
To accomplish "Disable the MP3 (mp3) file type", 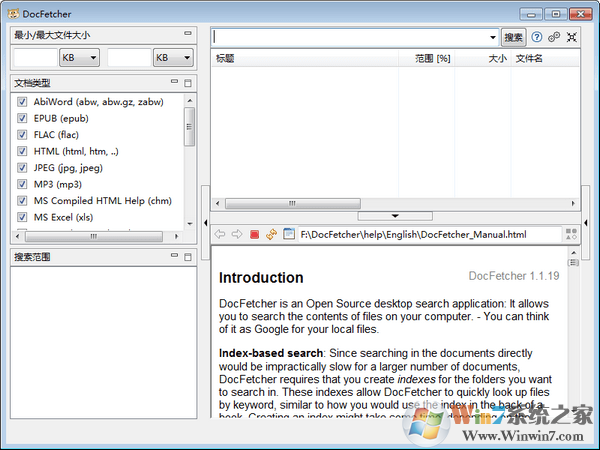I will click(x=22, y=184).
